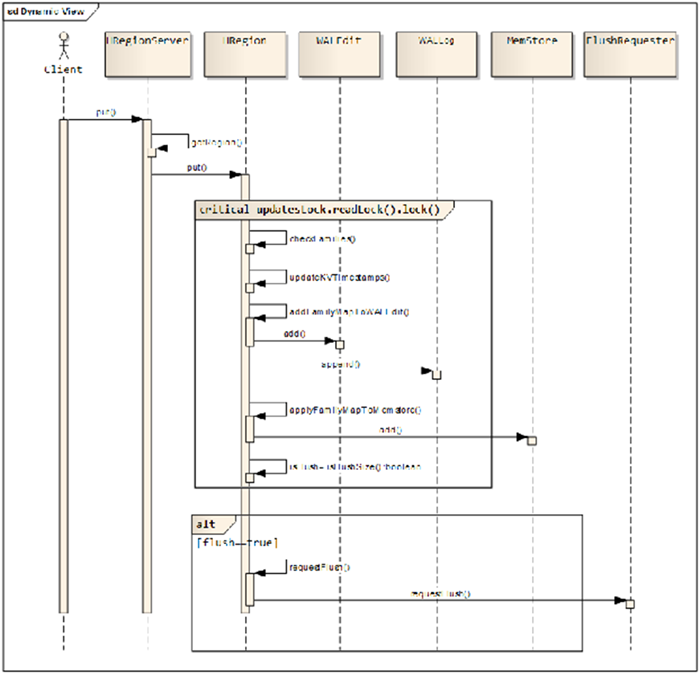Click the HRegionServer lifeline box
700x674 pixels.
click(147, 55)
